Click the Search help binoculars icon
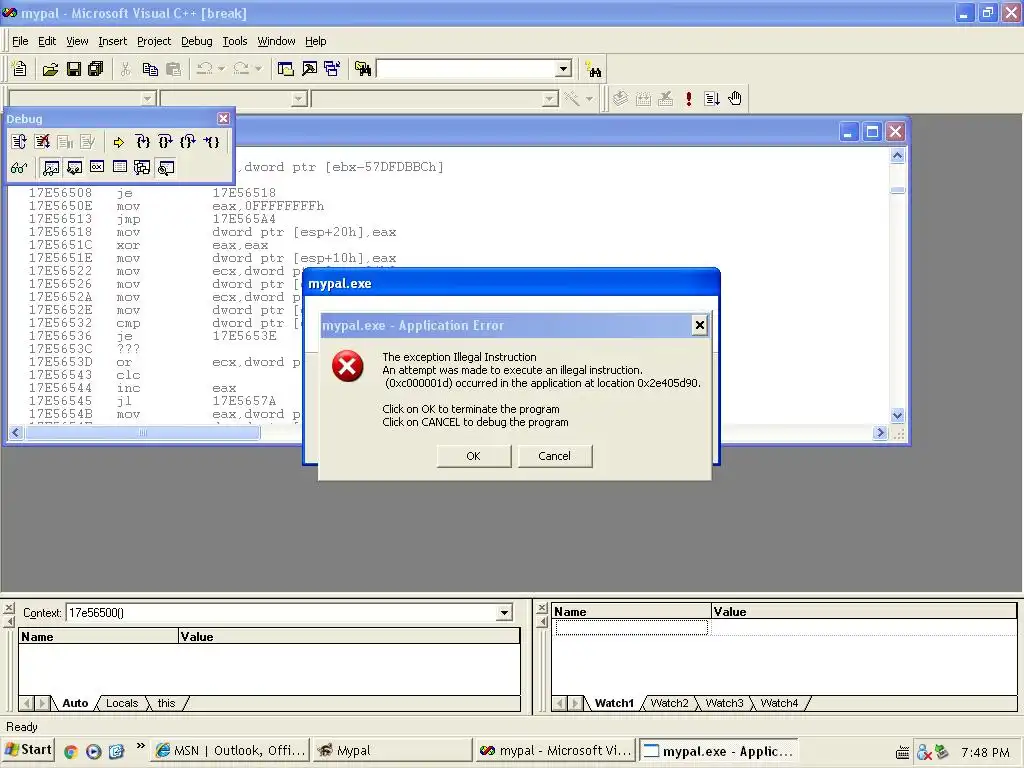The height and width of the screenshot is (768, 1024). point(594,69)
